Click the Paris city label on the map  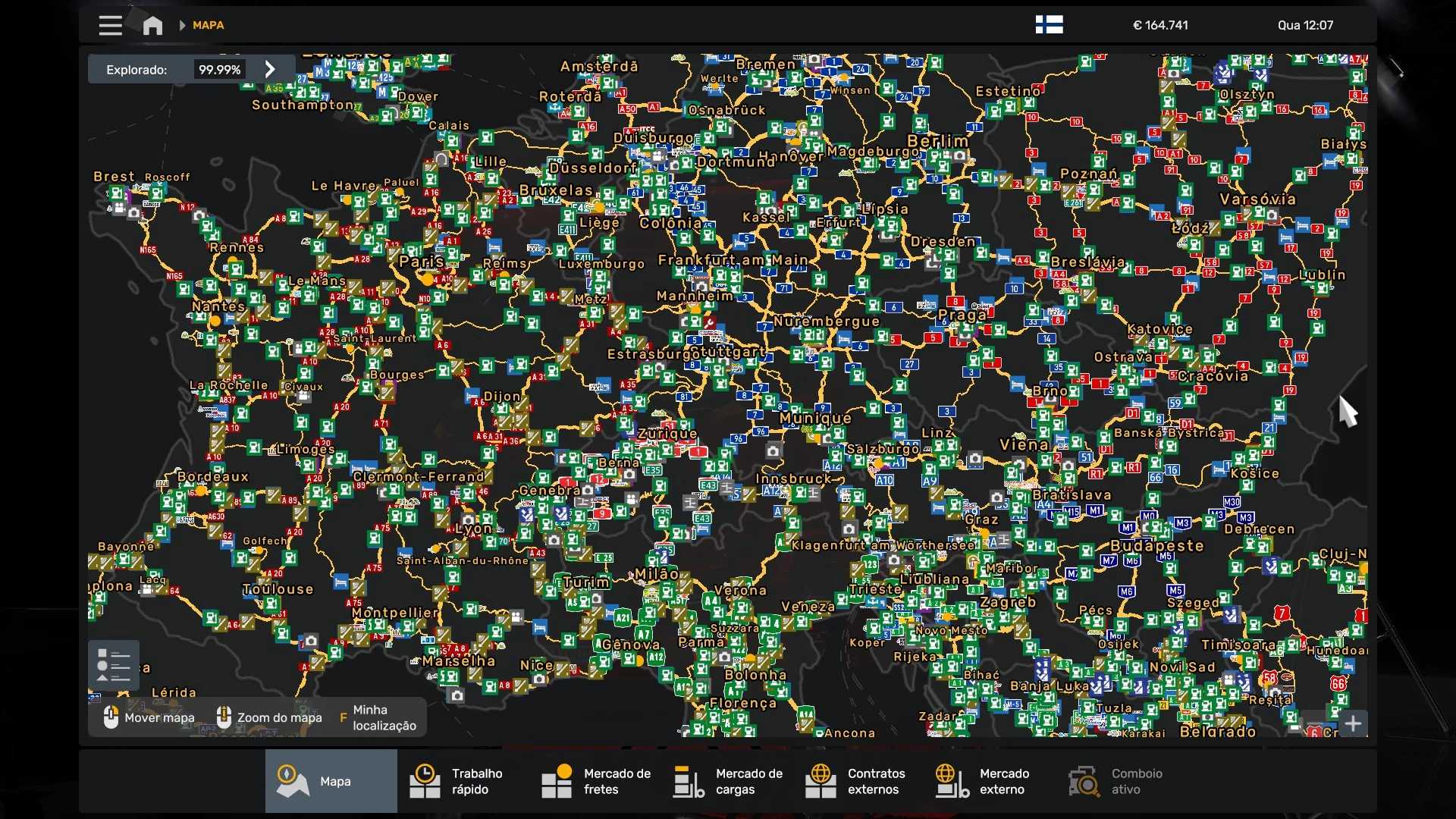[421, 262]
